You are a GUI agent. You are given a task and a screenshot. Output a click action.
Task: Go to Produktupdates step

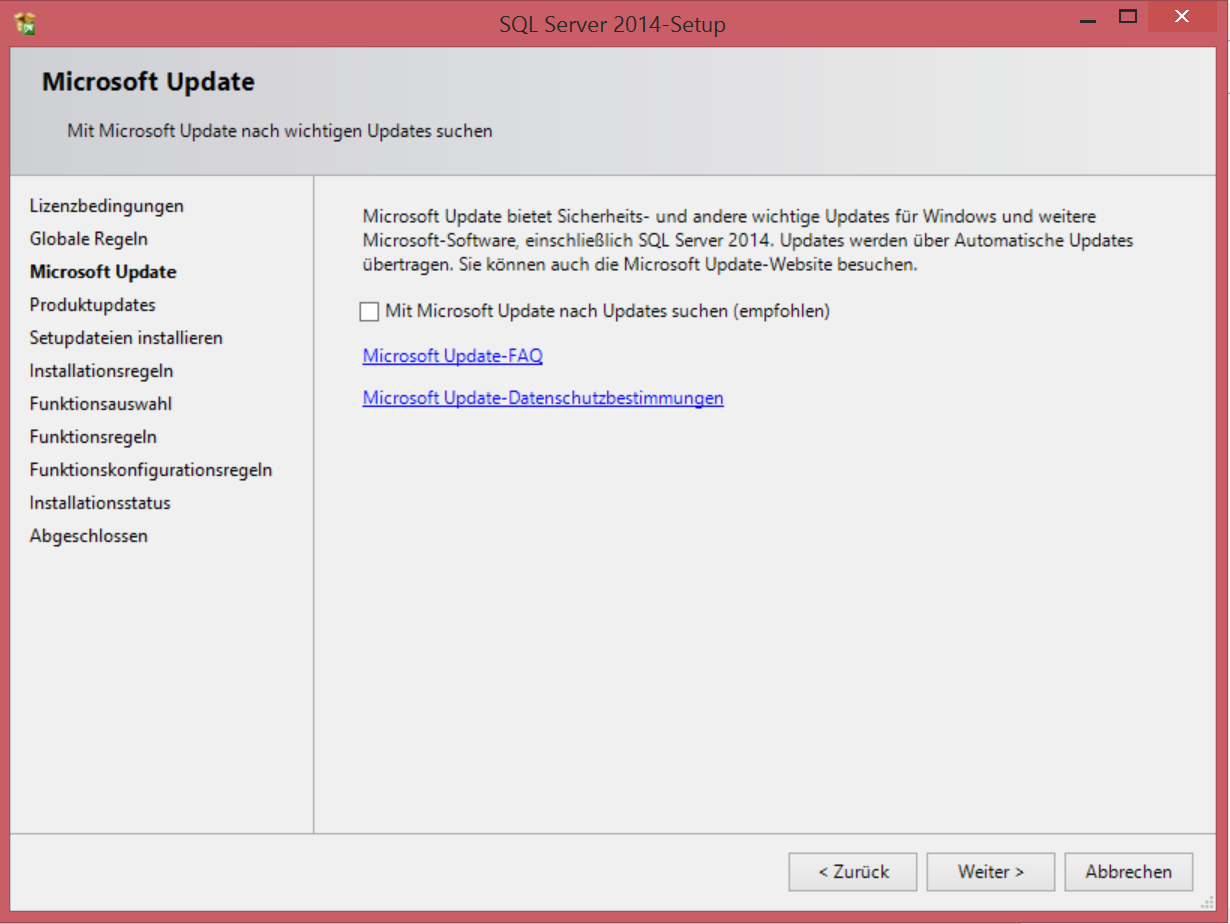(93, 305)
